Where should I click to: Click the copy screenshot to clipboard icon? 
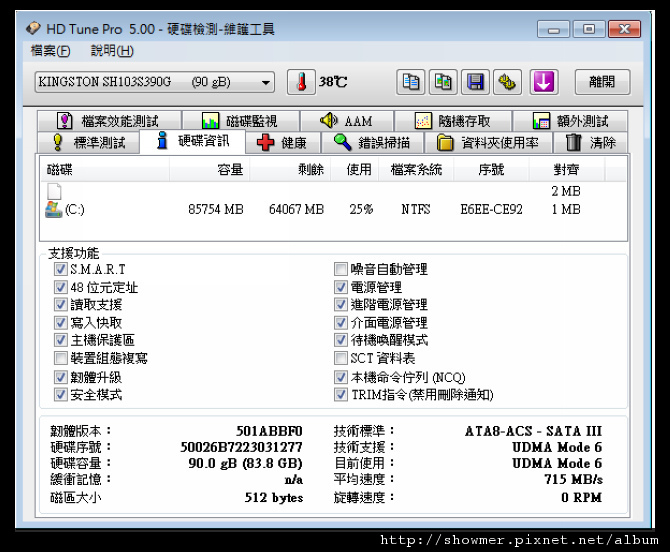pos(443,82)
